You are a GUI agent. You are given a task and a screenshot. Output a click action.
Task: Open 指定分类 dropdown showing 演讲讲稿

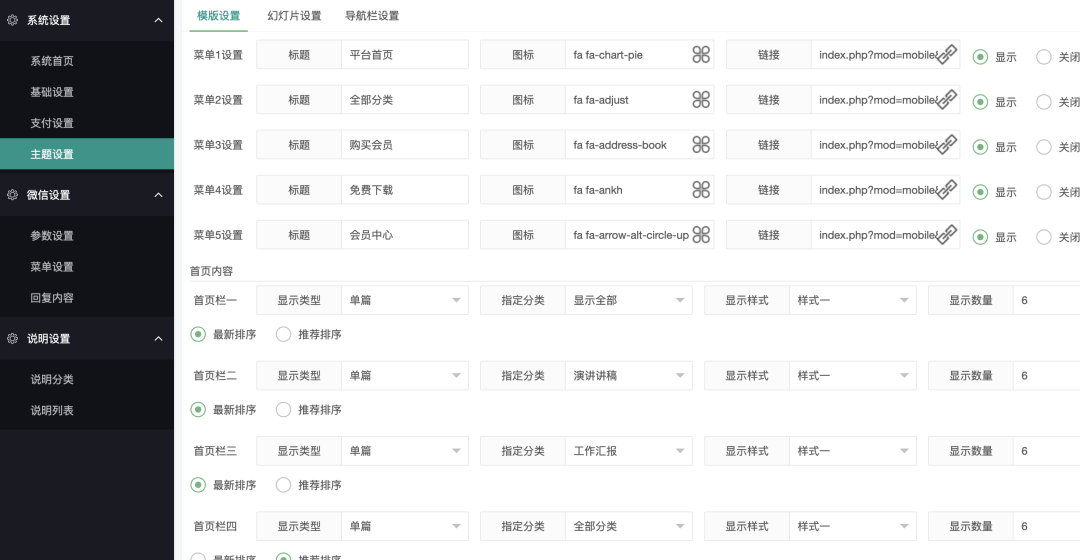[628, 375]
